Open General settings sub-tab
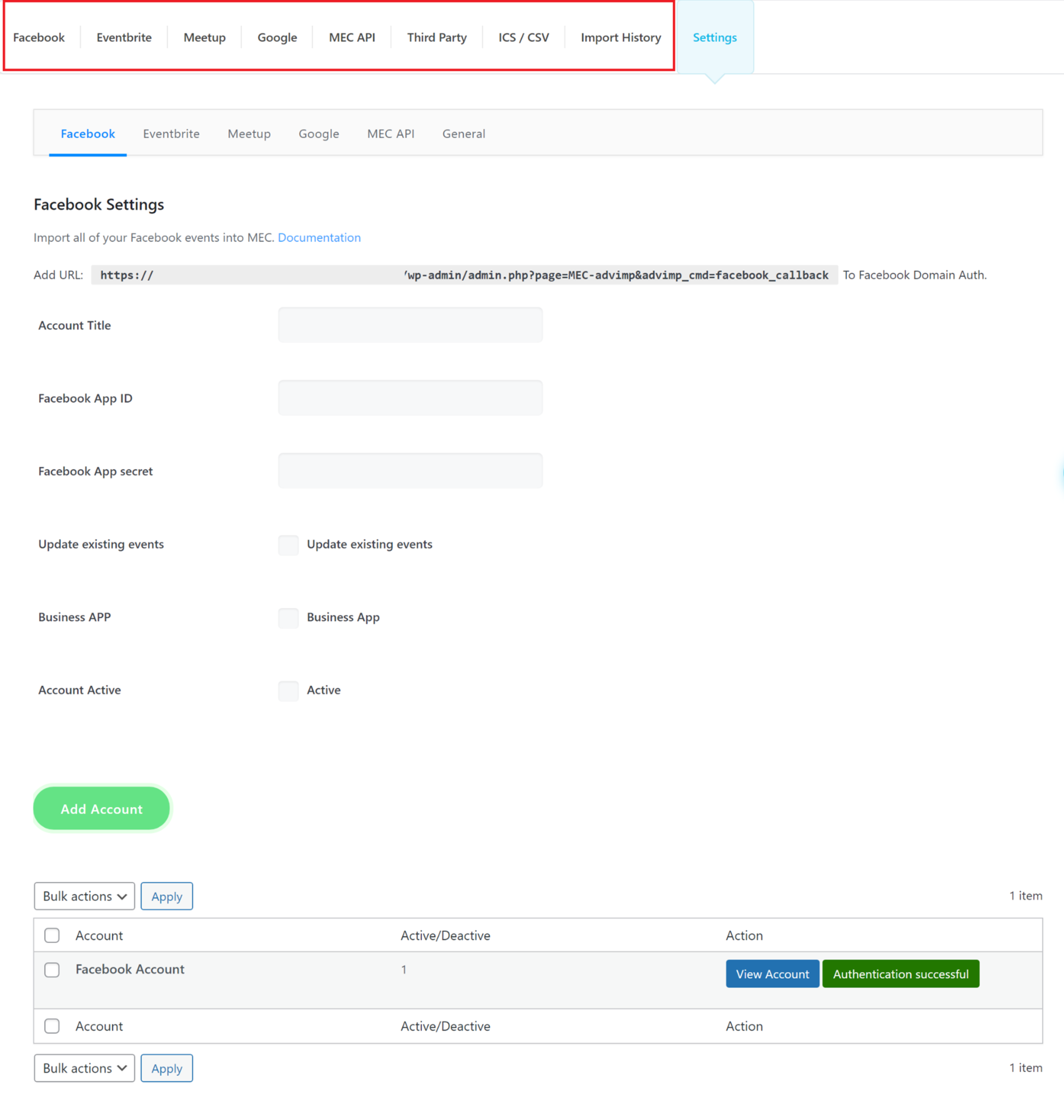The width and height of the screenshot is (1064, 1120). [x=463, y=134]
